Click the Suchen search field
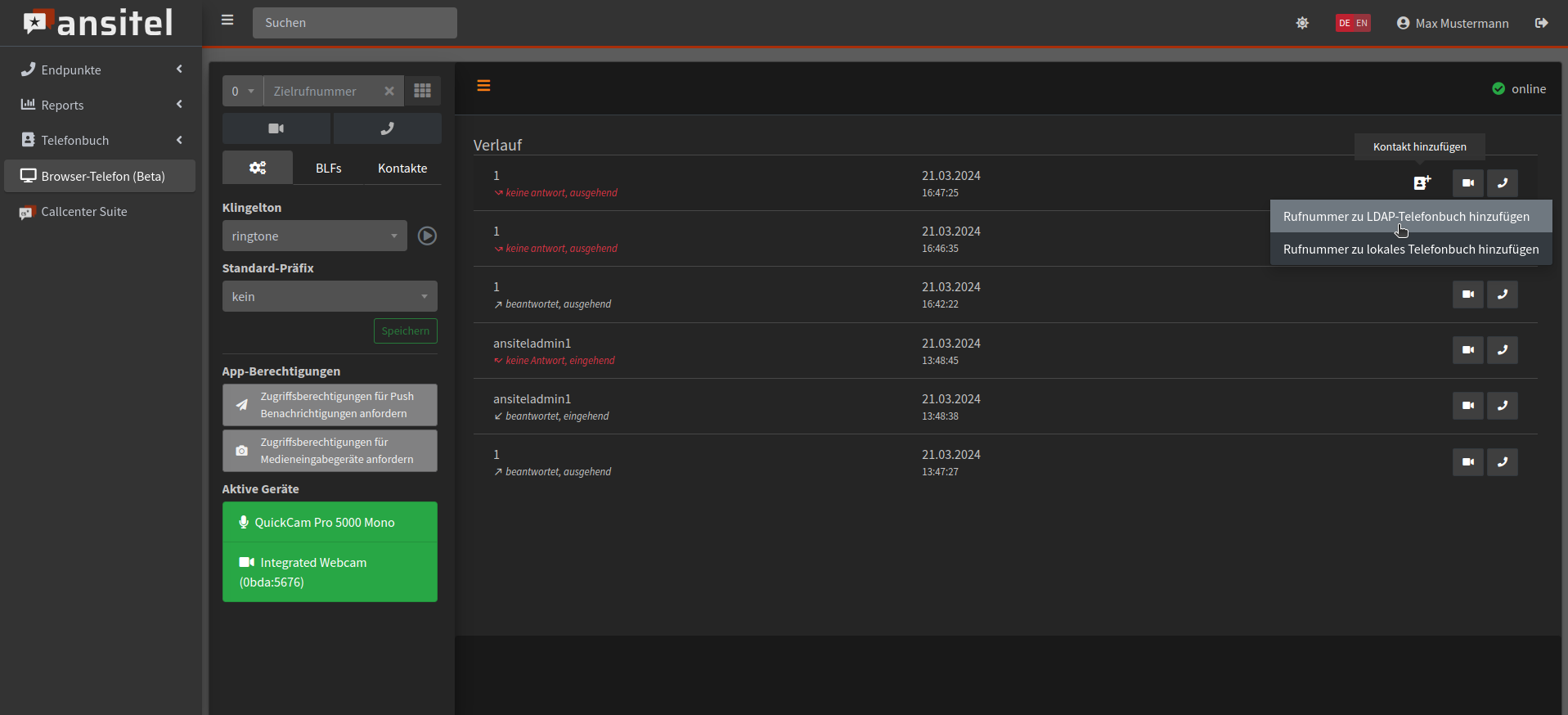 click(354, 23)
